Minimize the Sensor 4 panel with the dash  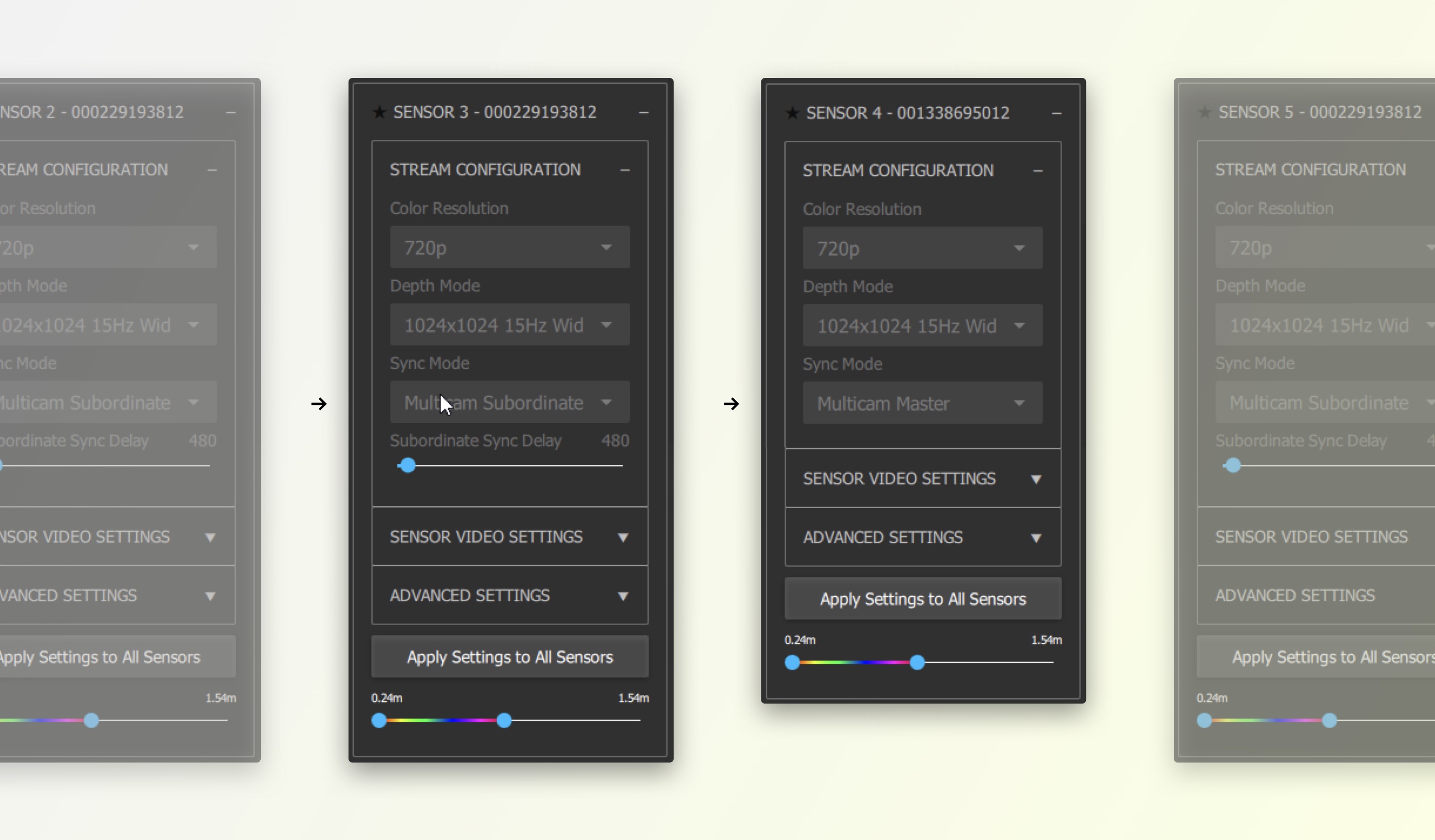click(1056, 113)
